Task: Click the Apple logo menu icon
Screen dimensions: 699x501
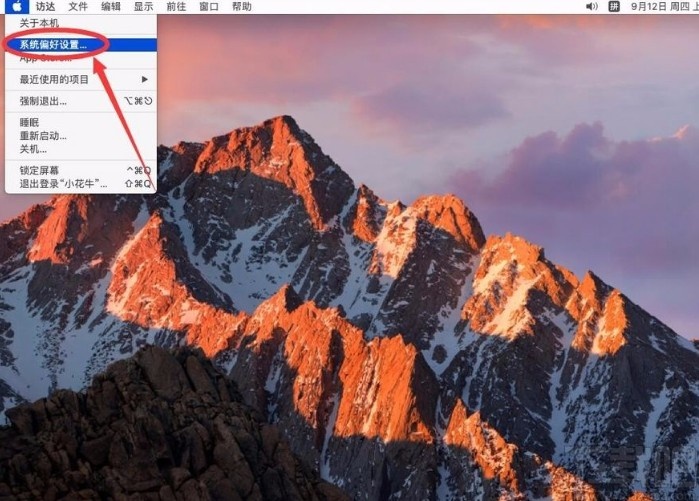Action: tap(18, 6)
